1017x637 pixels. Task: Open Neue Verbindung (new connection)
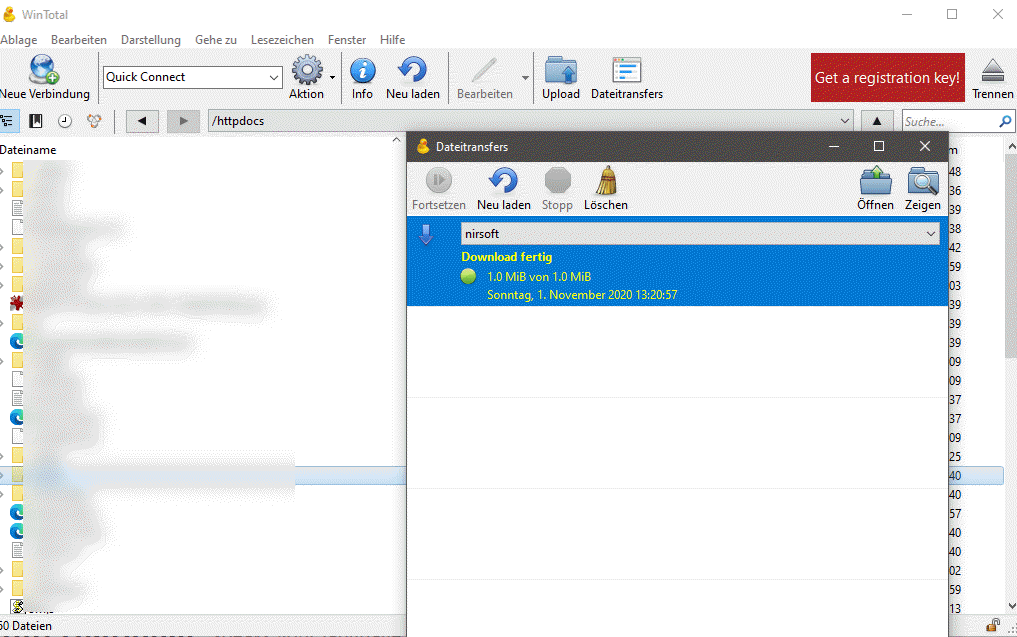tap(44, 77)
